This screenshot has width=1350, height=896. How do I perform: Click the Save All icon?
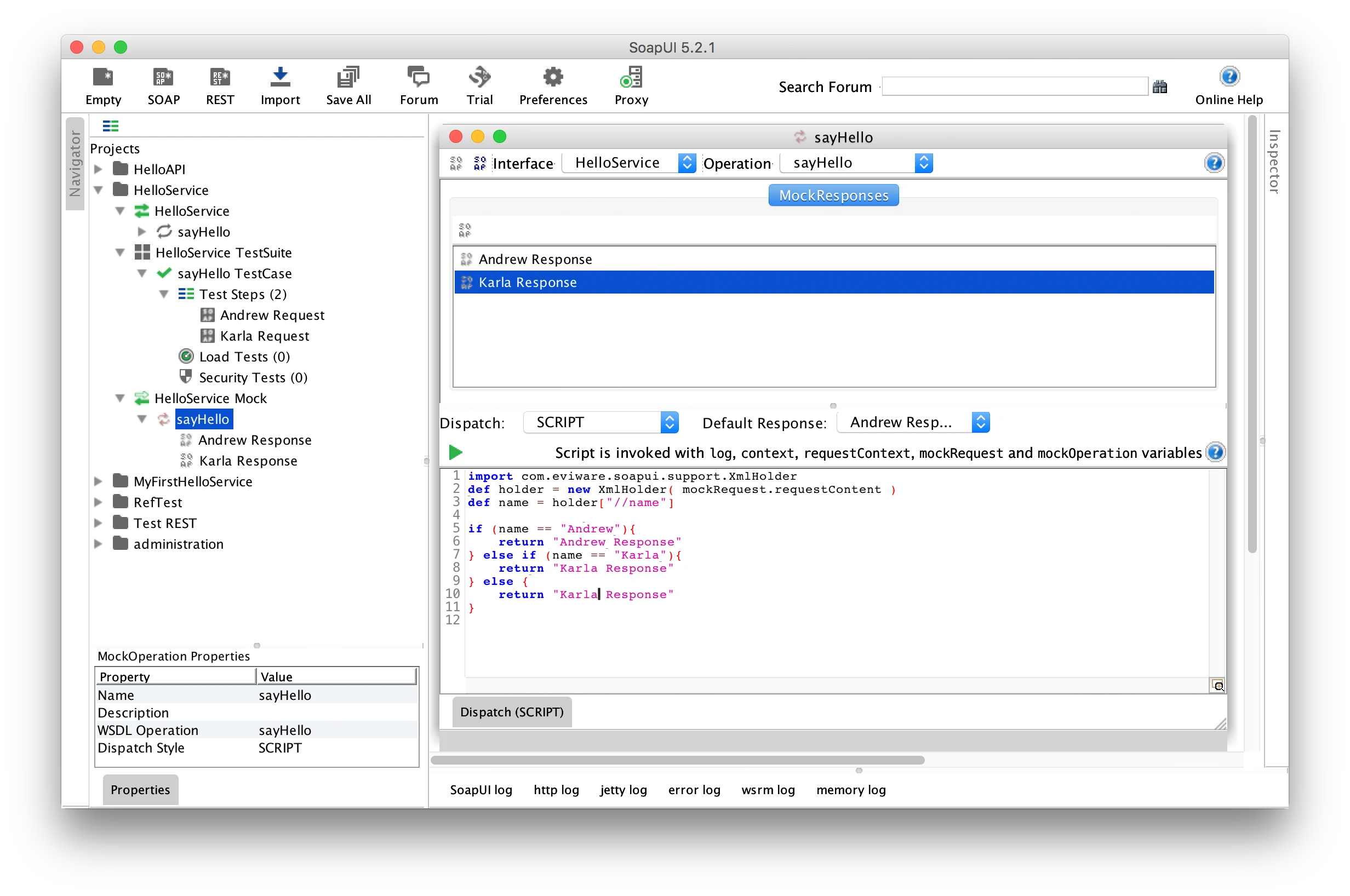pyautogui.click(x=348, y=77)
